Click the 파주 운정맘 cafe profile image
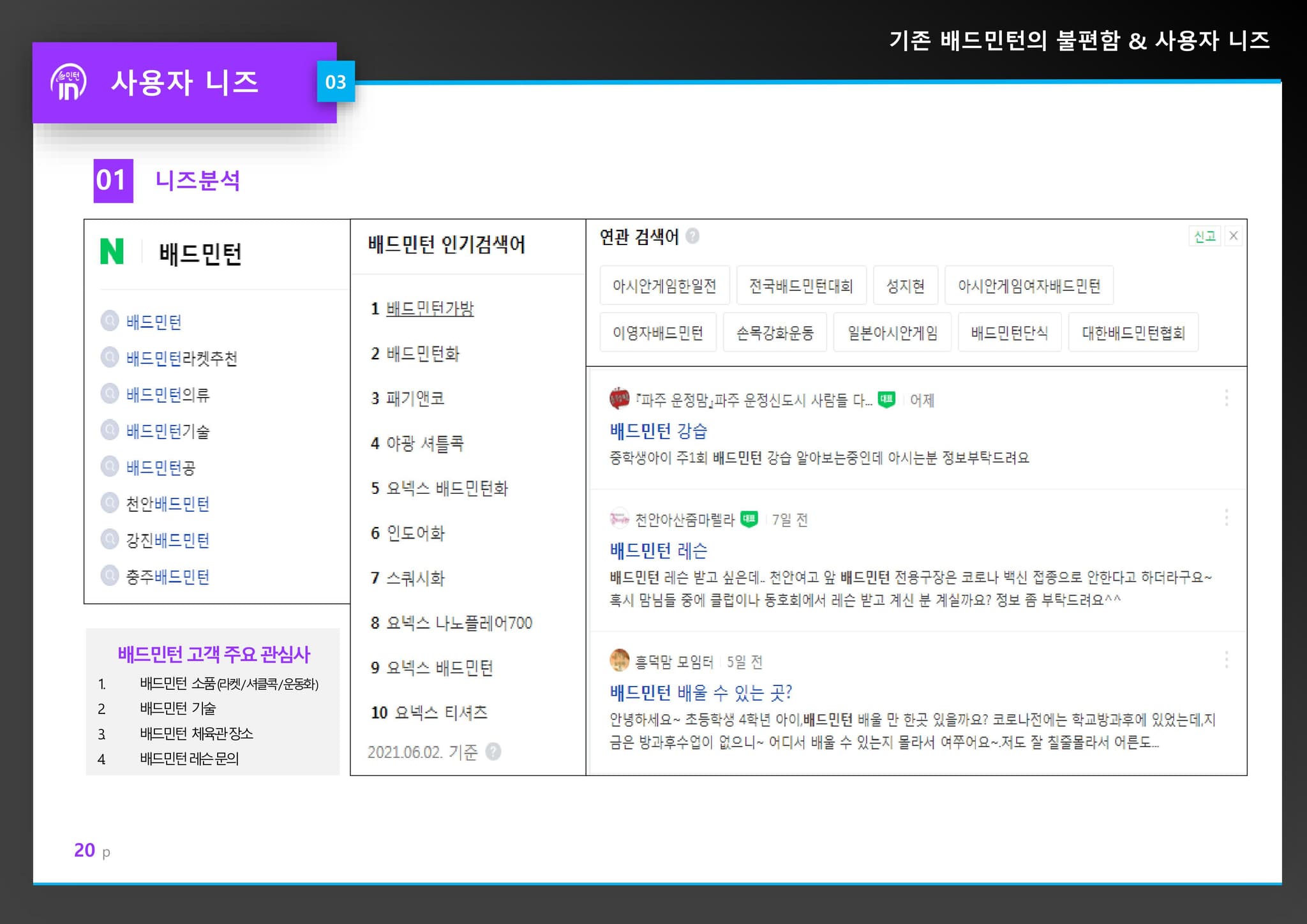Image resolution: width=1307 pixels, height=924 pixels. click(x=619, y=398)
